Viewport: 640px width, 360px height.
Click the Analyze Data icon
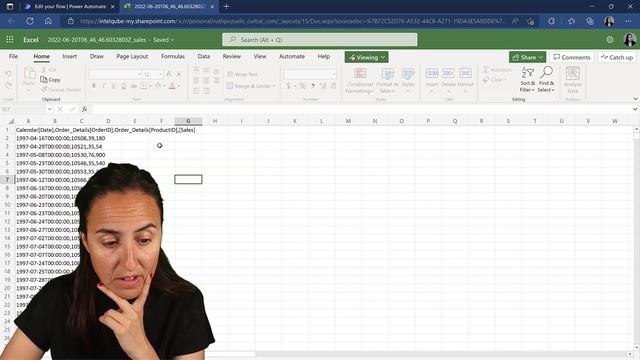point(573,73)
